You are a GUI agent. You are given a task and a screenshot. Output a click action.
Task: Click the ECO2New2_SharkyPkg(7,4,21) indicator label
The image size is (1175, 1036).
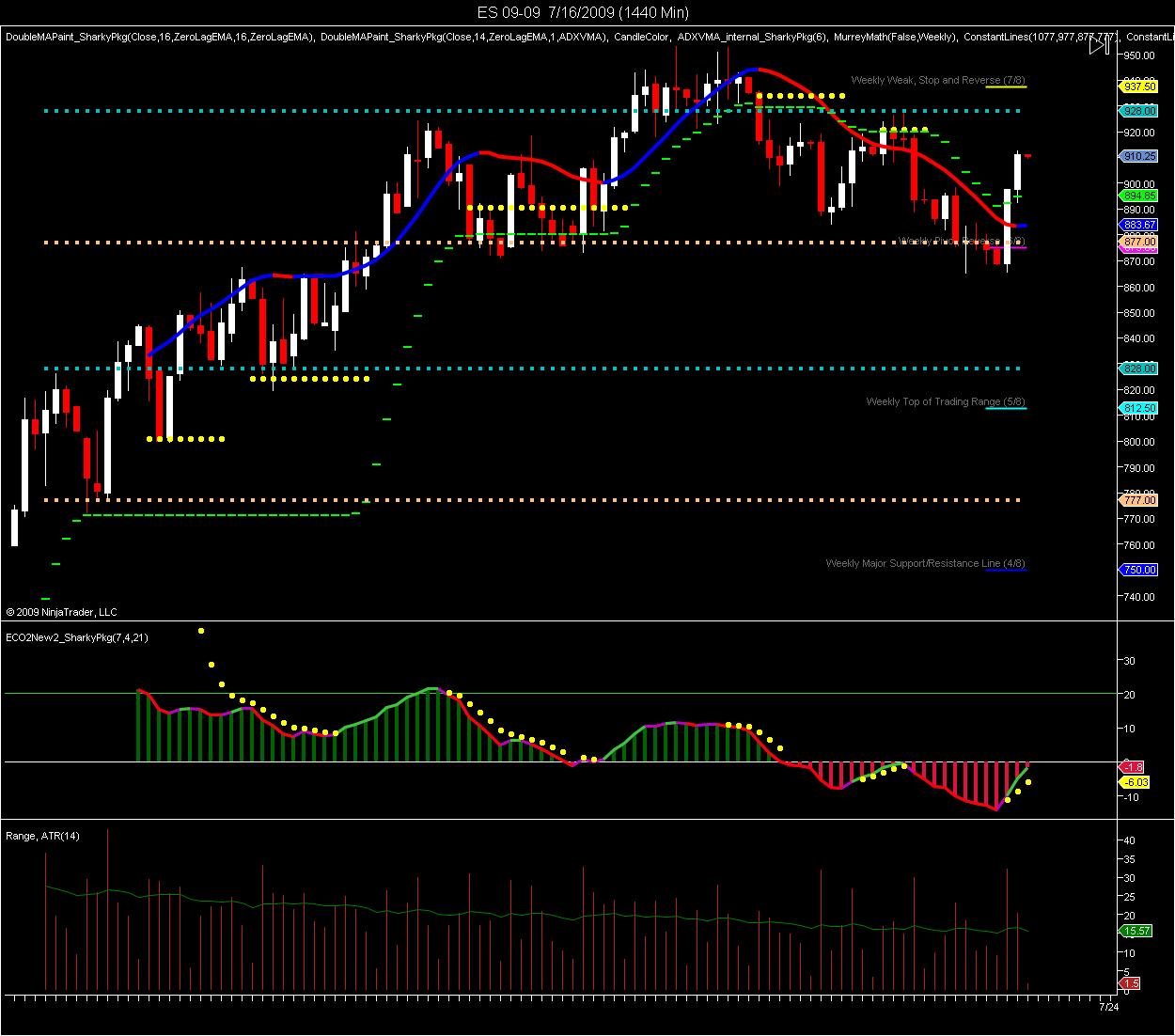pyautogui.click(x=77, y=637)
